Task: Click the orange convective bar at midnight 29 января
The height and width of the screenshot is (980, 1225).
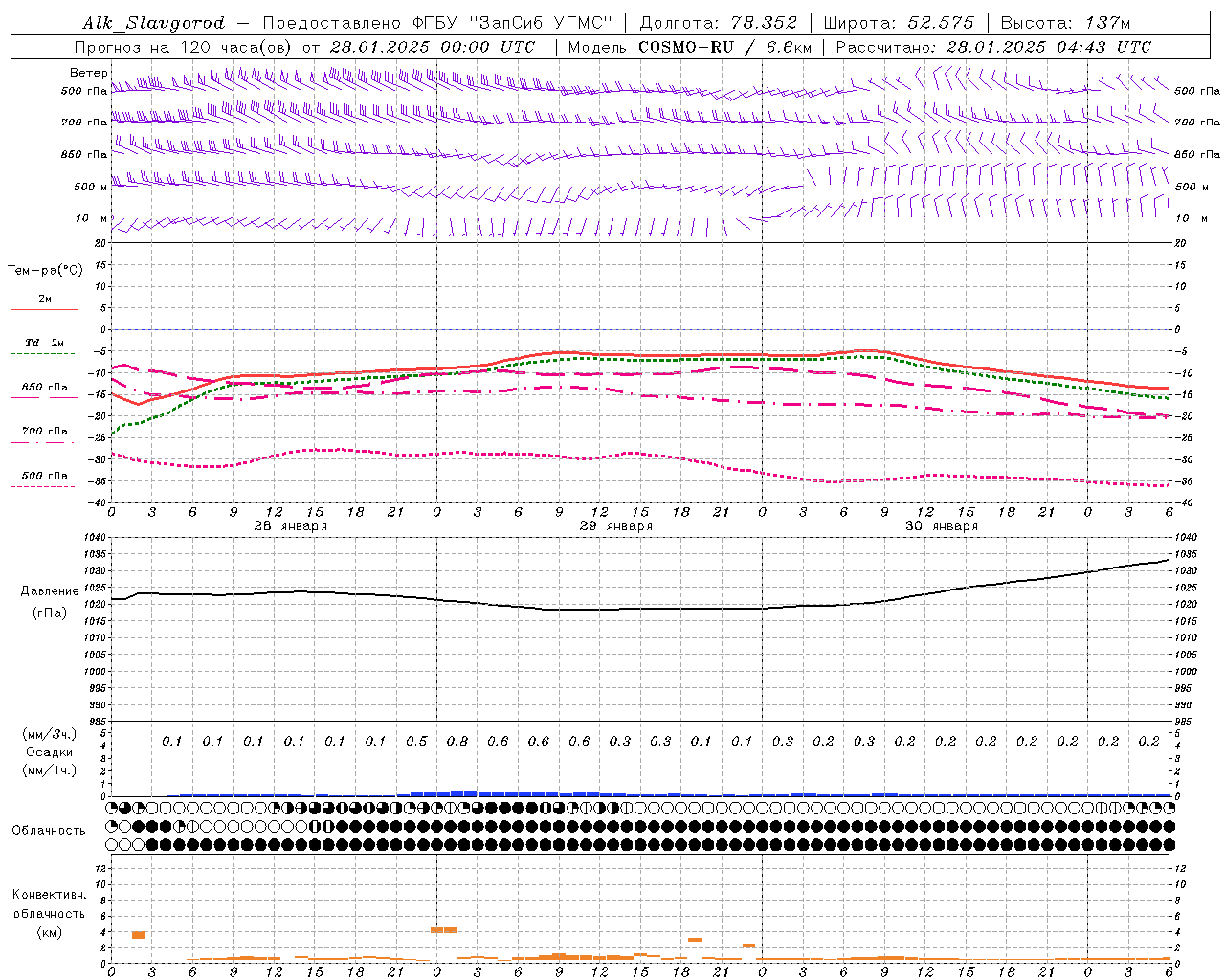Action: tap(444, 929)
